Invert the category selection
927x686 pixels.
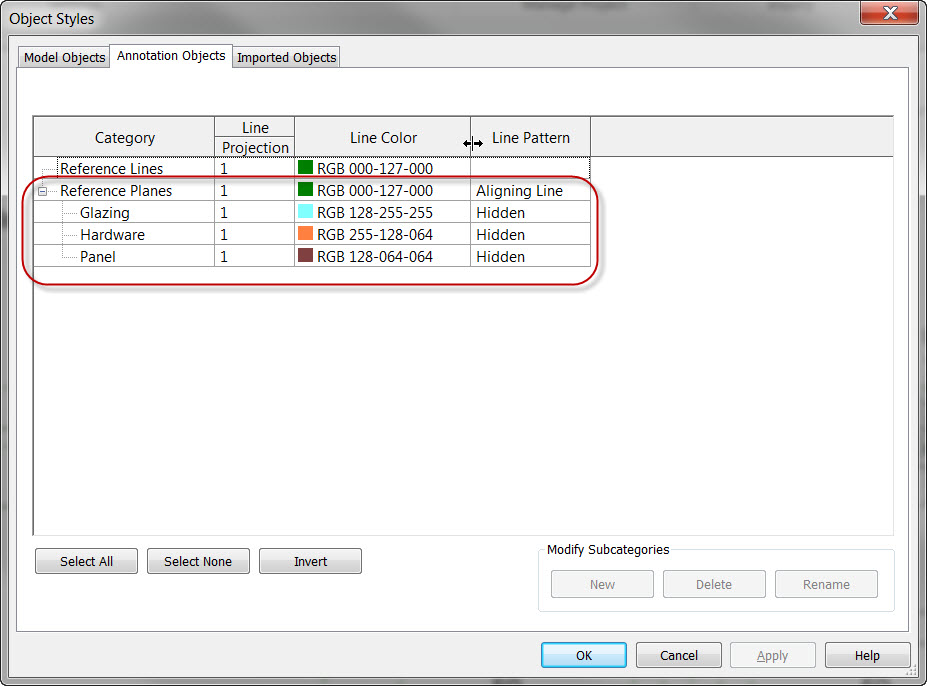[310, 561]
